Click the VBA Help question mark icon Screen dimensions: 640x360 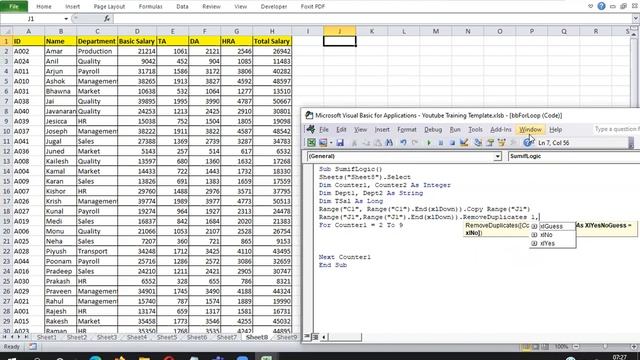527,142
